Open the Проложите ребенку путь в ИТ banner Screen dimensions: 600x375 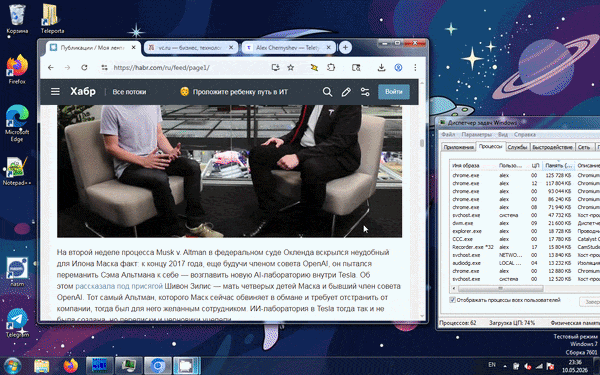click(234, 92)
